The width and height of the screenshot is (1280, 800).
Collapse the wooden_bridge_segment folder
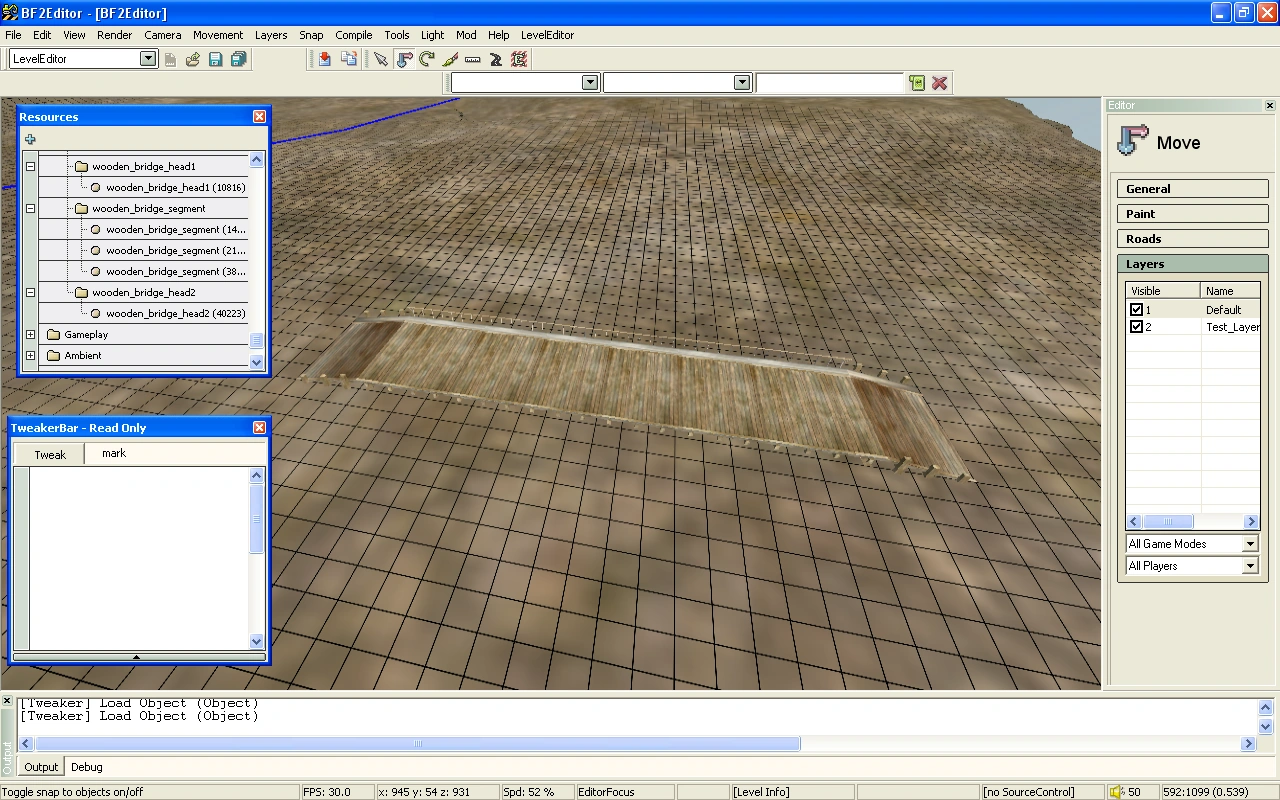[30, 209]
